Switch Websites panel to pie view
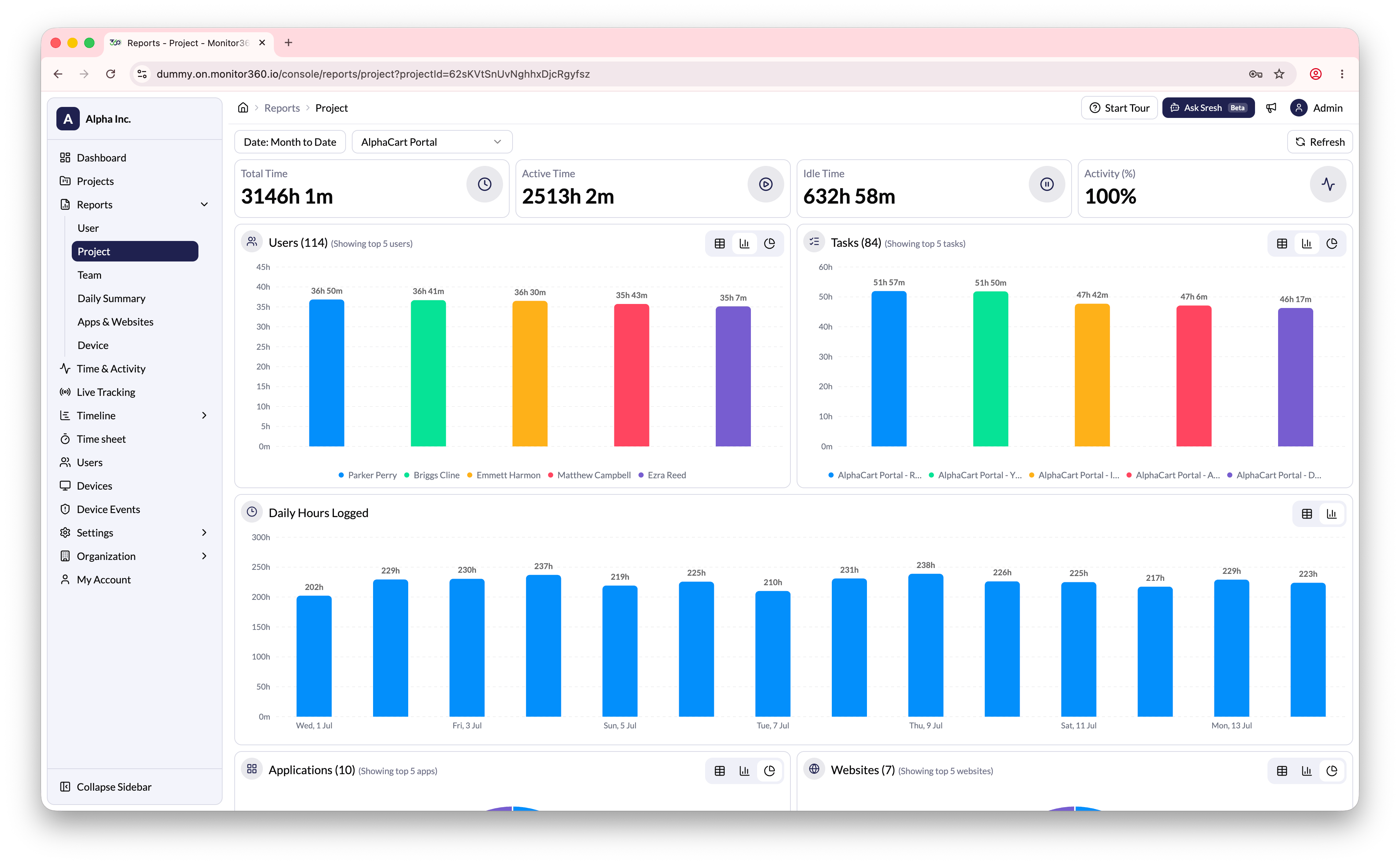Image resolution: width=1400 pixels, height=865 pixels. tap(1332, 771)
